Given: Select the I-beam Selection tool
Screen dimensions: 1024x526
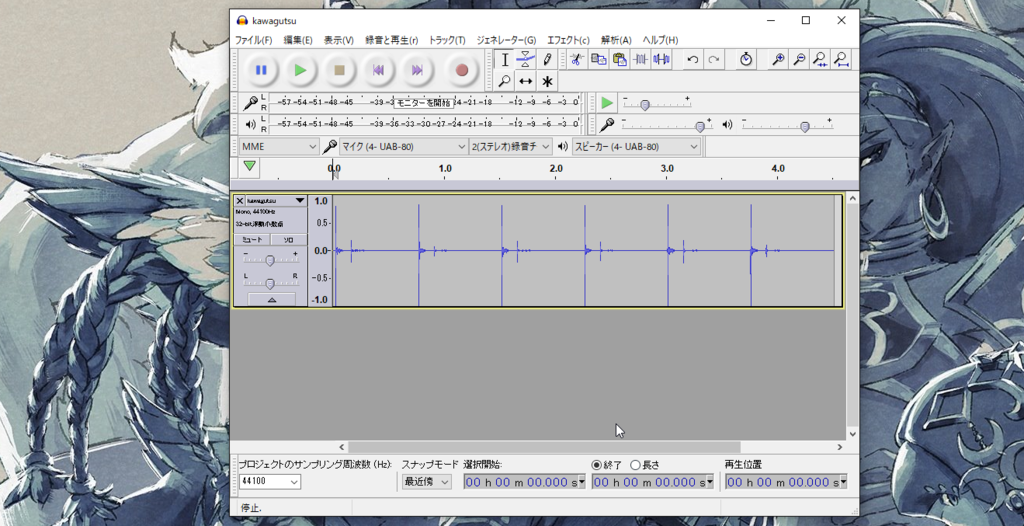Looking at the screenshot, I should click(504, 59).
